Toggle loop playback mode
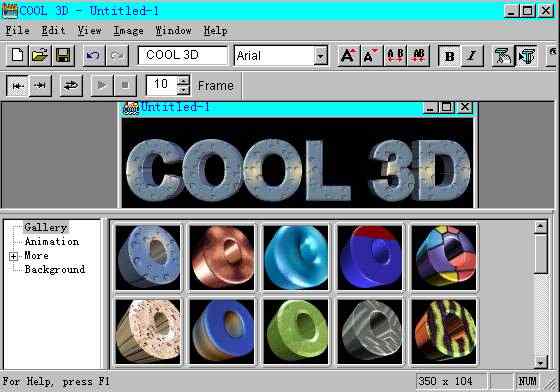Screen dimensions: 560x392 (71, 86)
